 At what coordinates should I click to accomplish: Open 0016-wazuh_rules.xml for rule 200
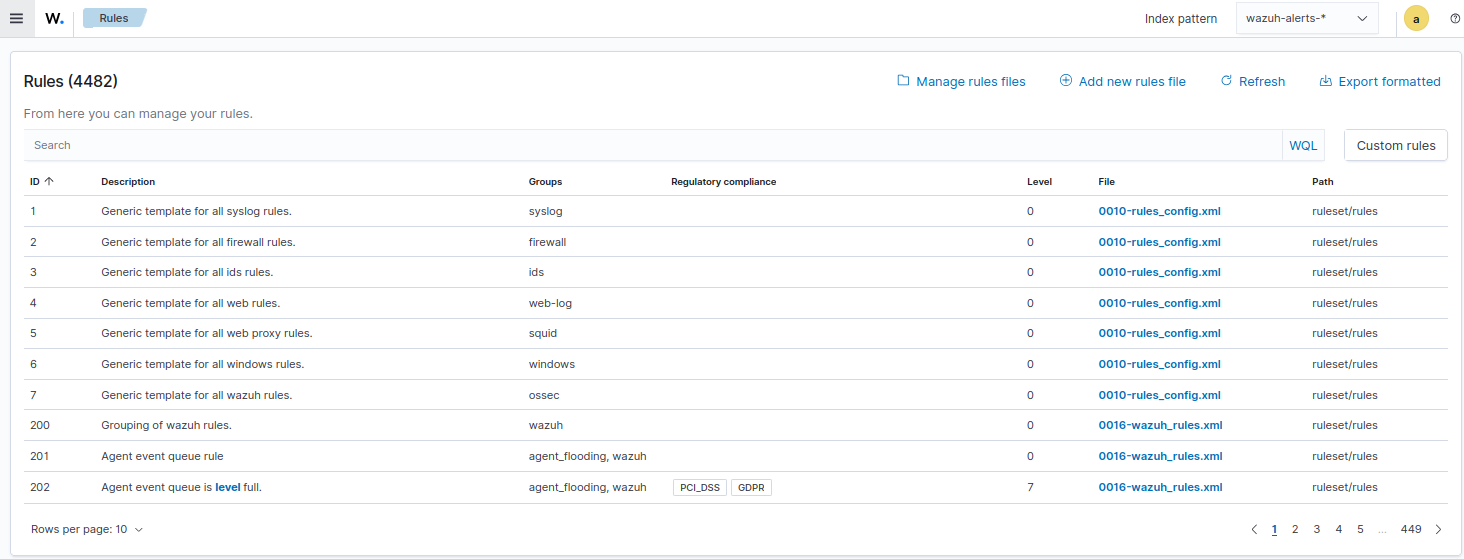click(1160, 425)
